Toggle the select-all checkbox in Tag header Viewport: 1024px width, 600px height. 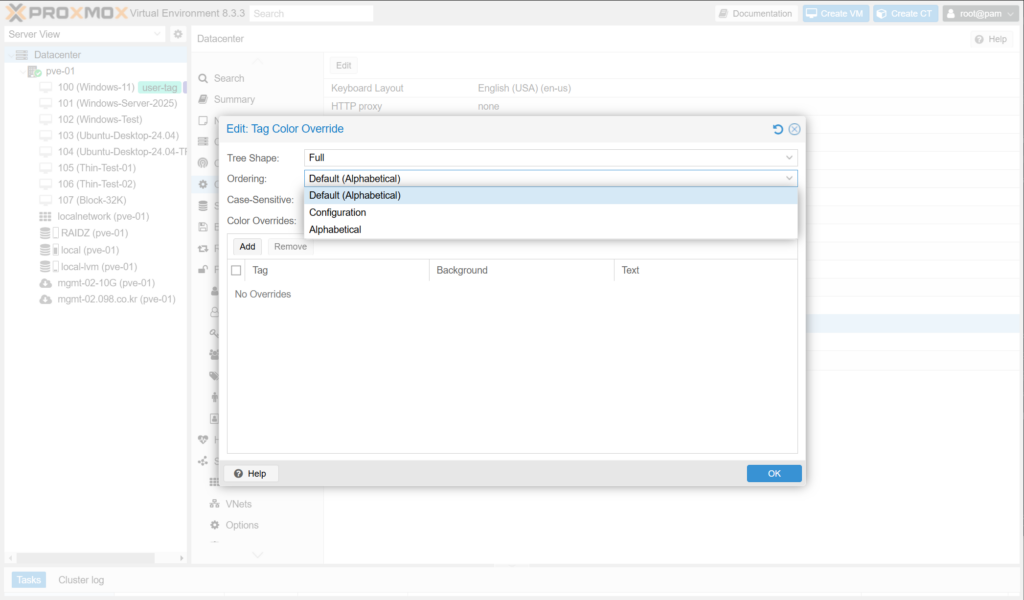(236, 270)
